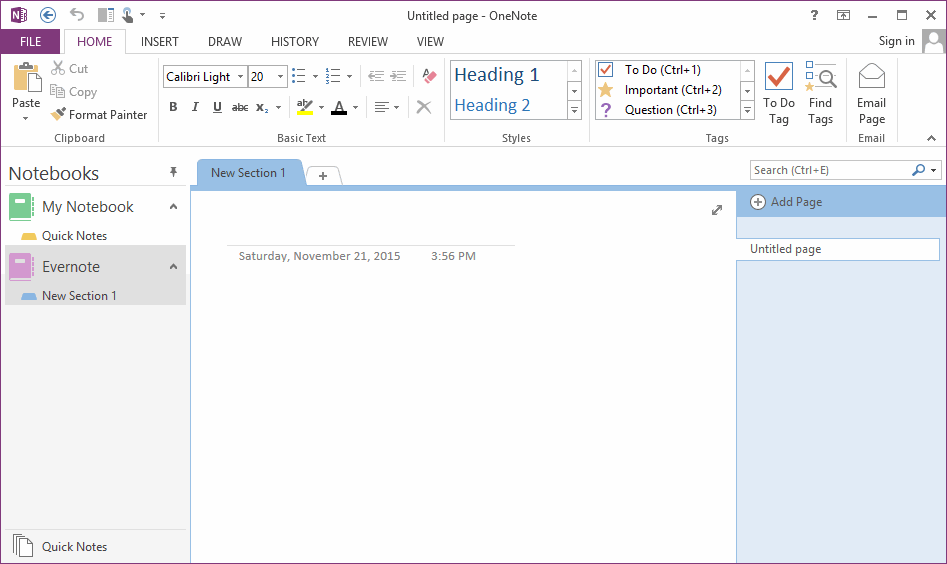Toggle Touch/Mouse mode icon
Viewport: 947px width, 564px height.
pos(128,15)
